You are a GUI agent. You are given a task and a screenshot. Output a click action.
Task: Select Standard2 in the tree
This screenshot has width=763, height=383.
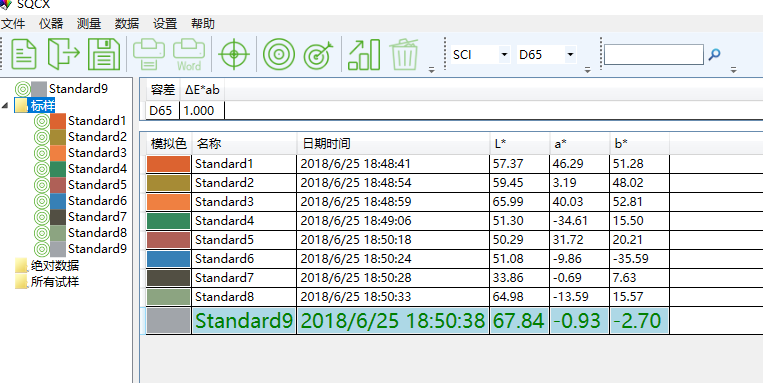pyautogui.click(x=97, y=137)
